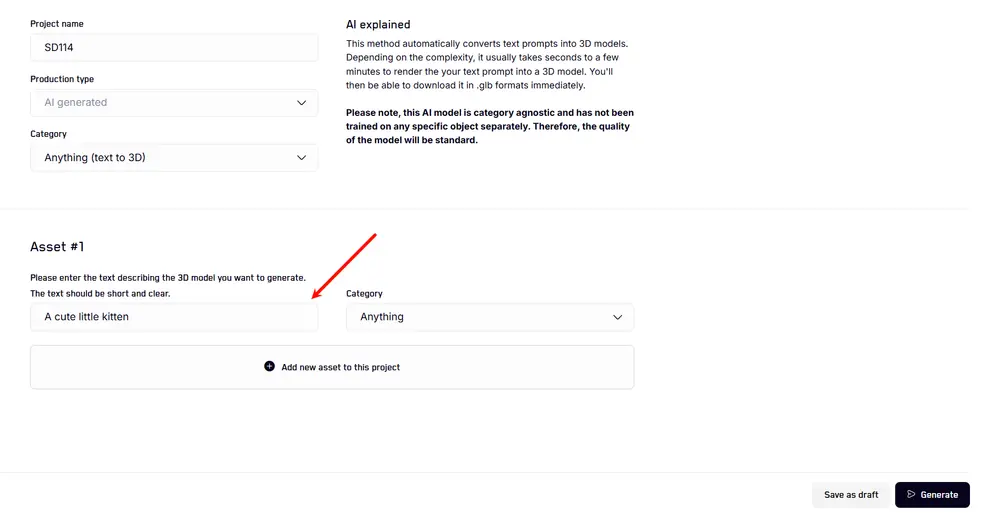Click chevron arrow beside "Anything (text to 3D)"
Viewport: 1000px width, 513px height.
click(x=302, y=157)
